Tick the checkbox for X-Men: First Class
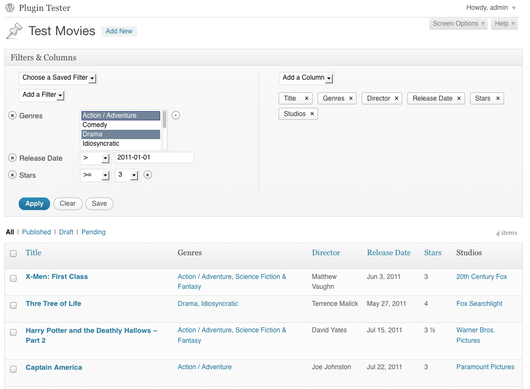 pyautogui.click(x=13, y=278)
